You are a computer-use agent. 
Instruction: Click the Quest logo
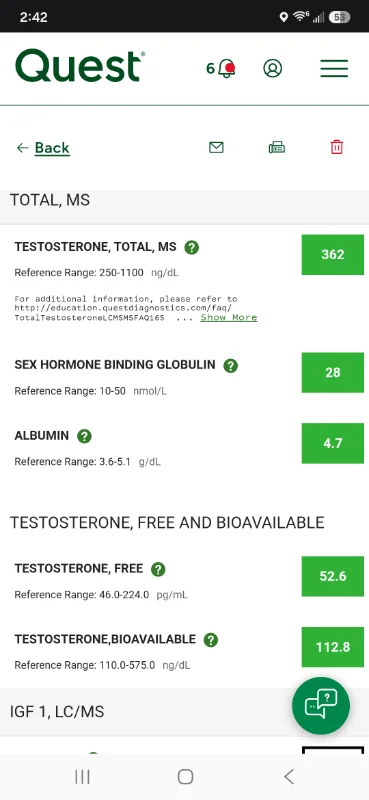(80, 66)
